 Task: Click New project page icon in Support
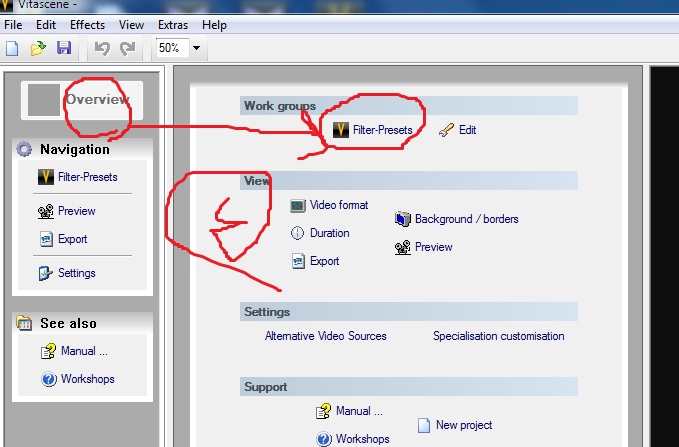click(x=424, y=425)
